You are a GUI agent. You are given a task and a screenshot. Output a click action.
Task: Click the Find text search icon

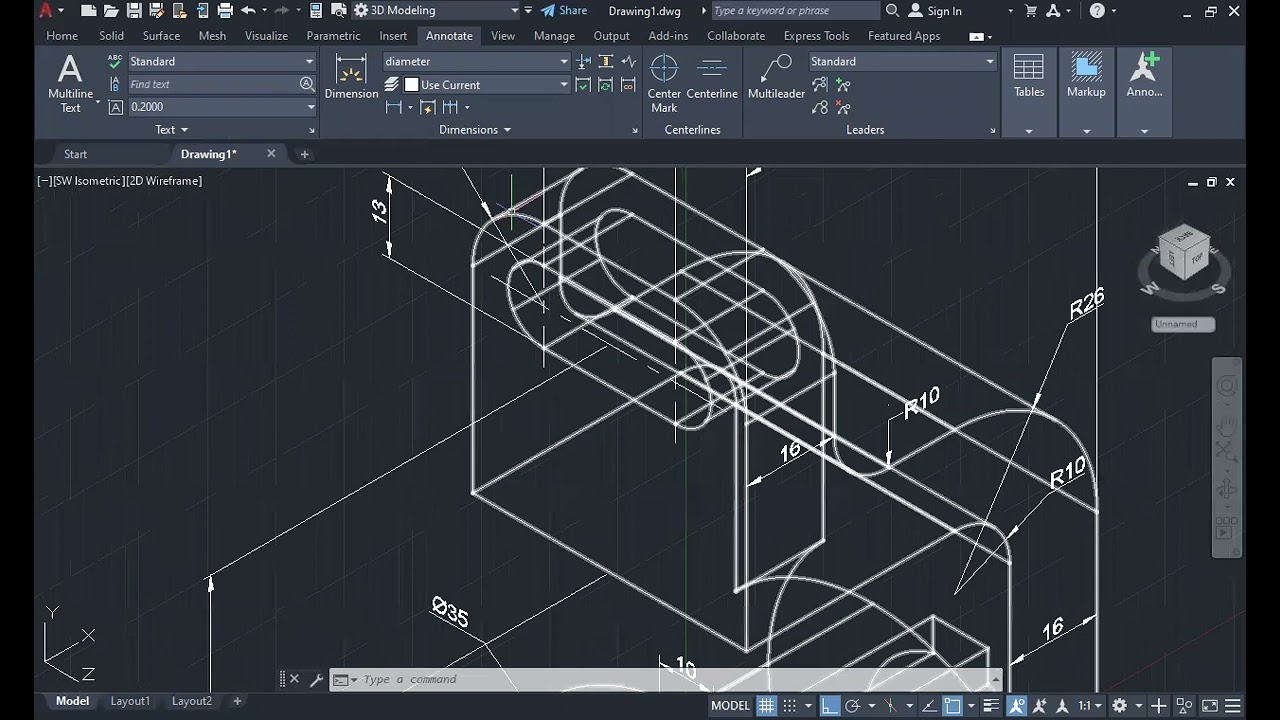tap(307, 84)
